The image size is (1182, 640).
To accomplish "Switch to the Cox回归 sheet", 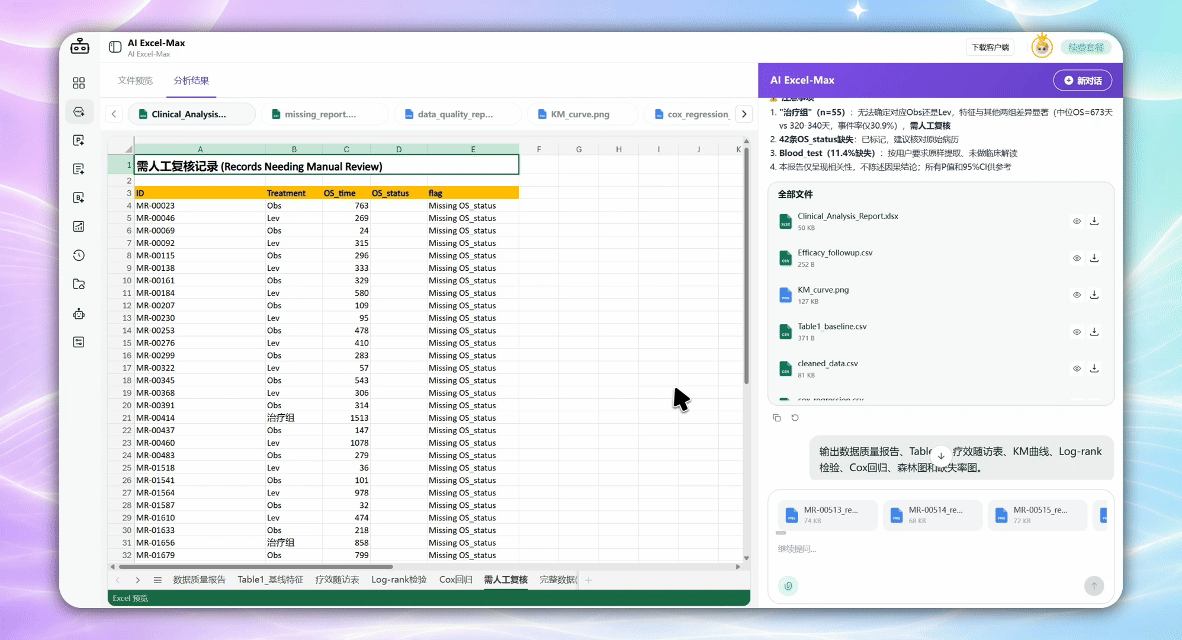I will tap(456, 580).
